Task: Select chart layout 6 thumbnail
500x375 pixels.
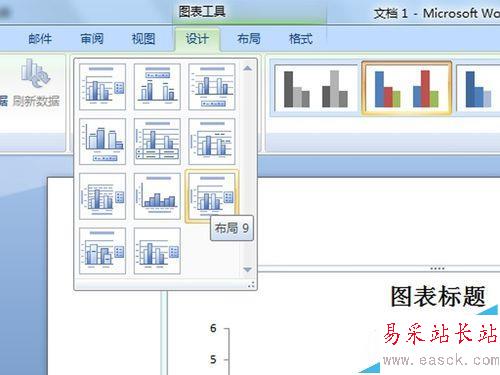Action: click(x=212, y=141)
